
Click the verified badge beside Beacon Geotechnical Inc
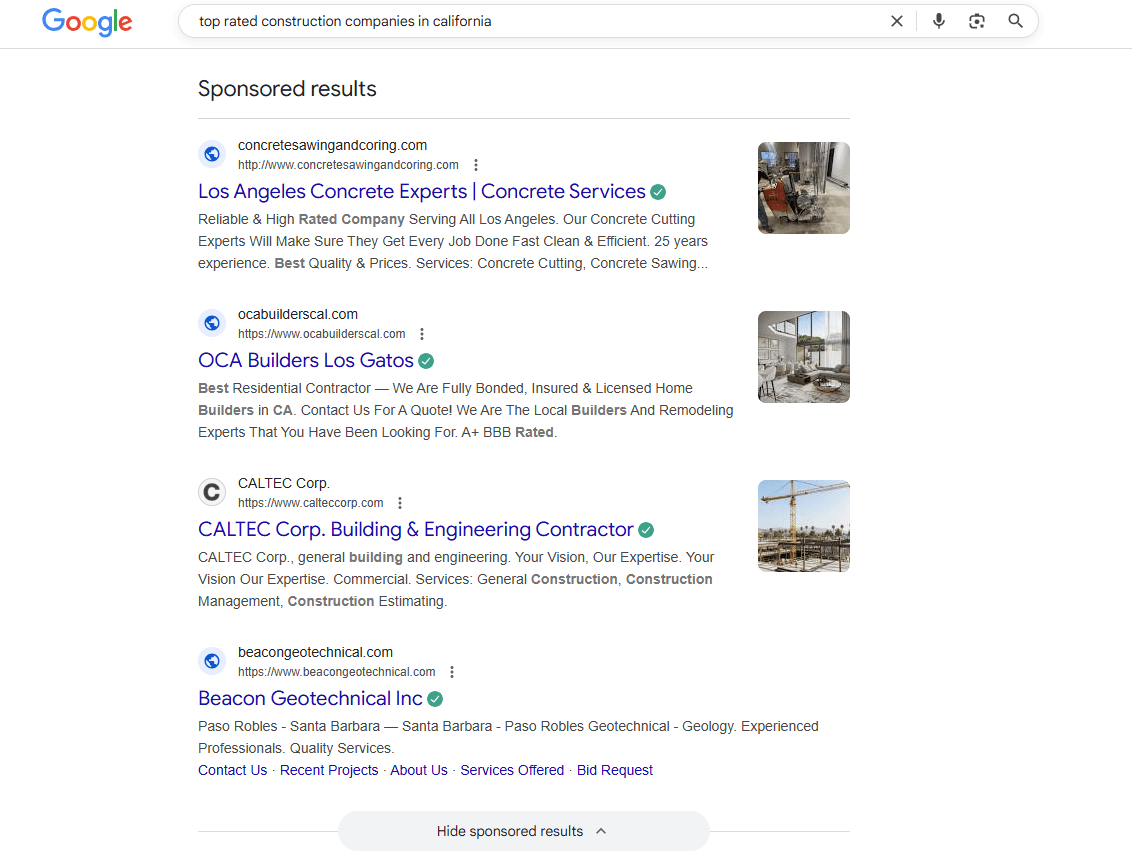tap(435, 698)
